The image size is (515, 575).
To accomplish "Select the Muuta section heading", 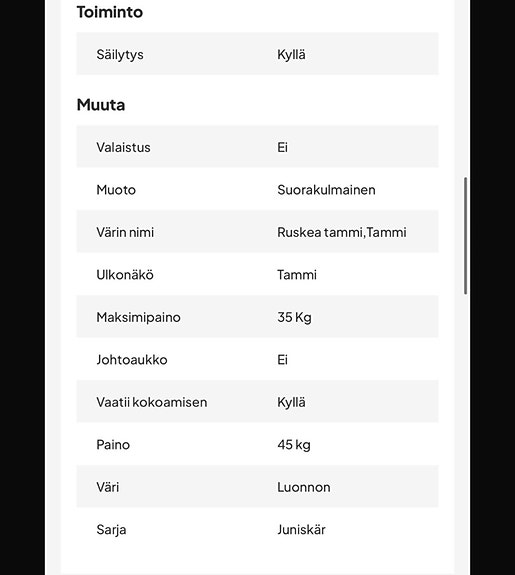I will click(101, 105).
